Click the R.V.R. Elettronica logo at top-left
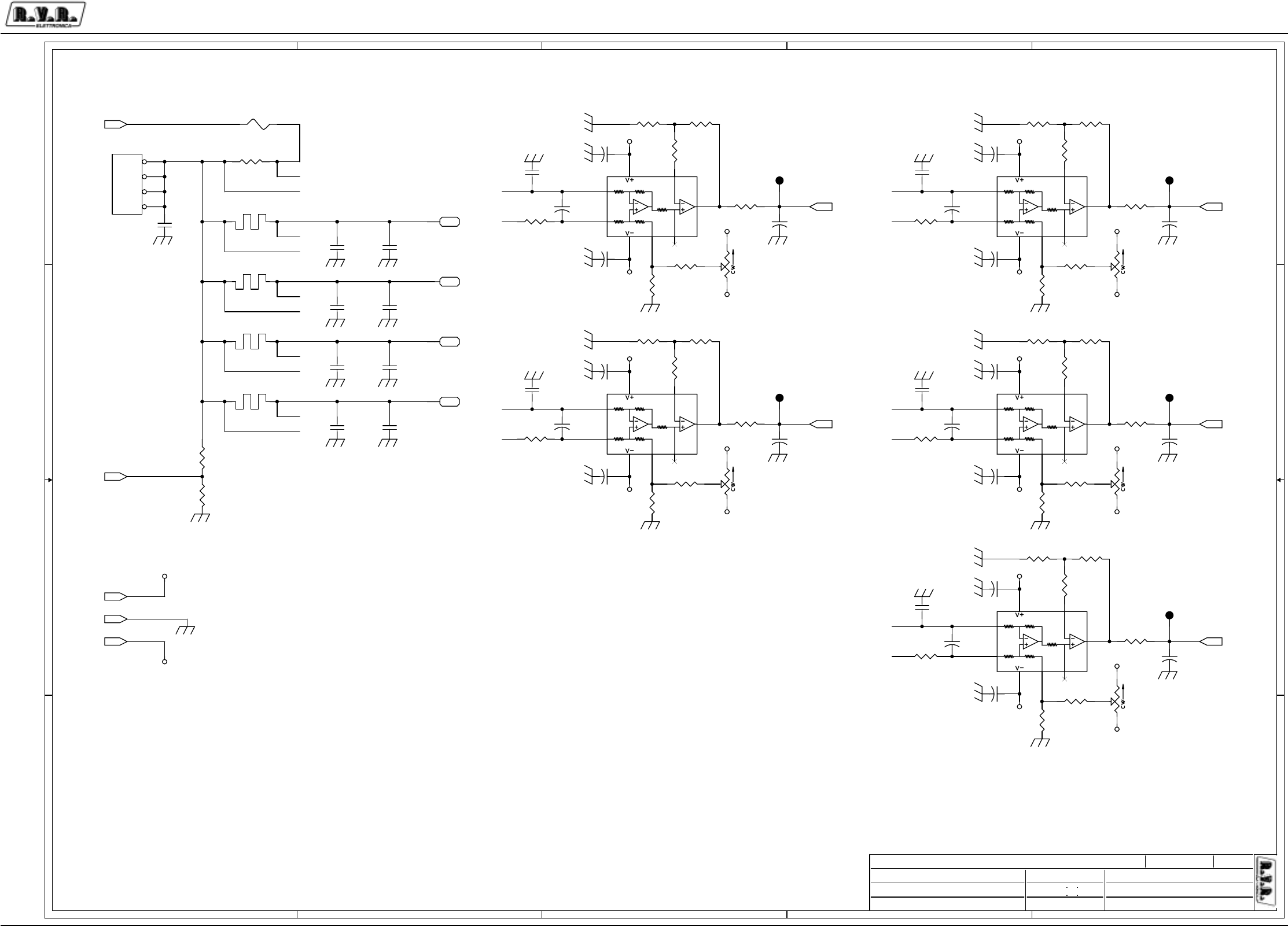This screenshot has width=1288, height=926. click(x=45, y=14)
